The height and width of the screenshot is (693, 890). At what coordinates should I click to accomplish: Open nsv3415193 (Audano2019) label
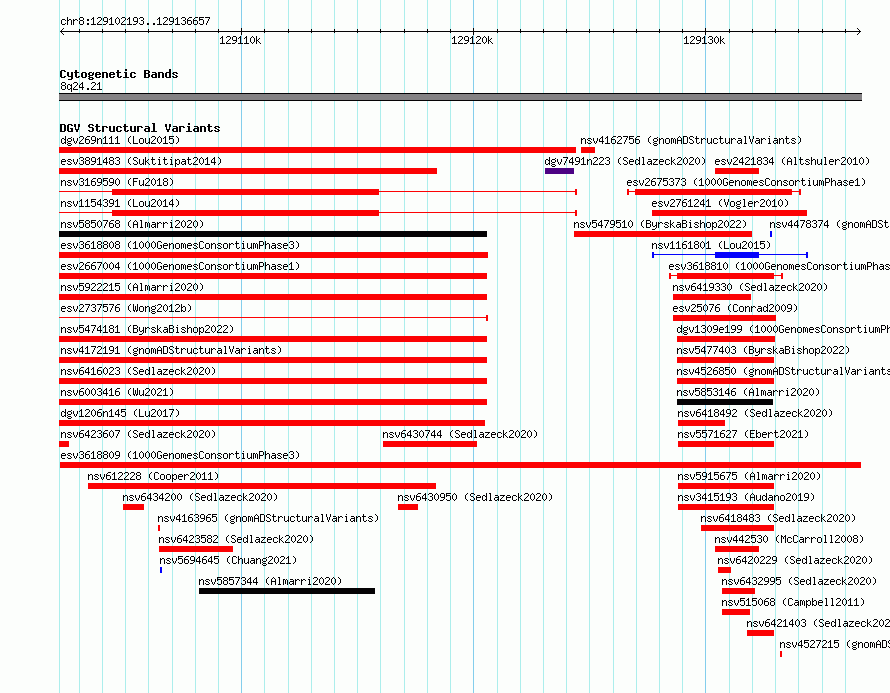[x=746, y=497]
